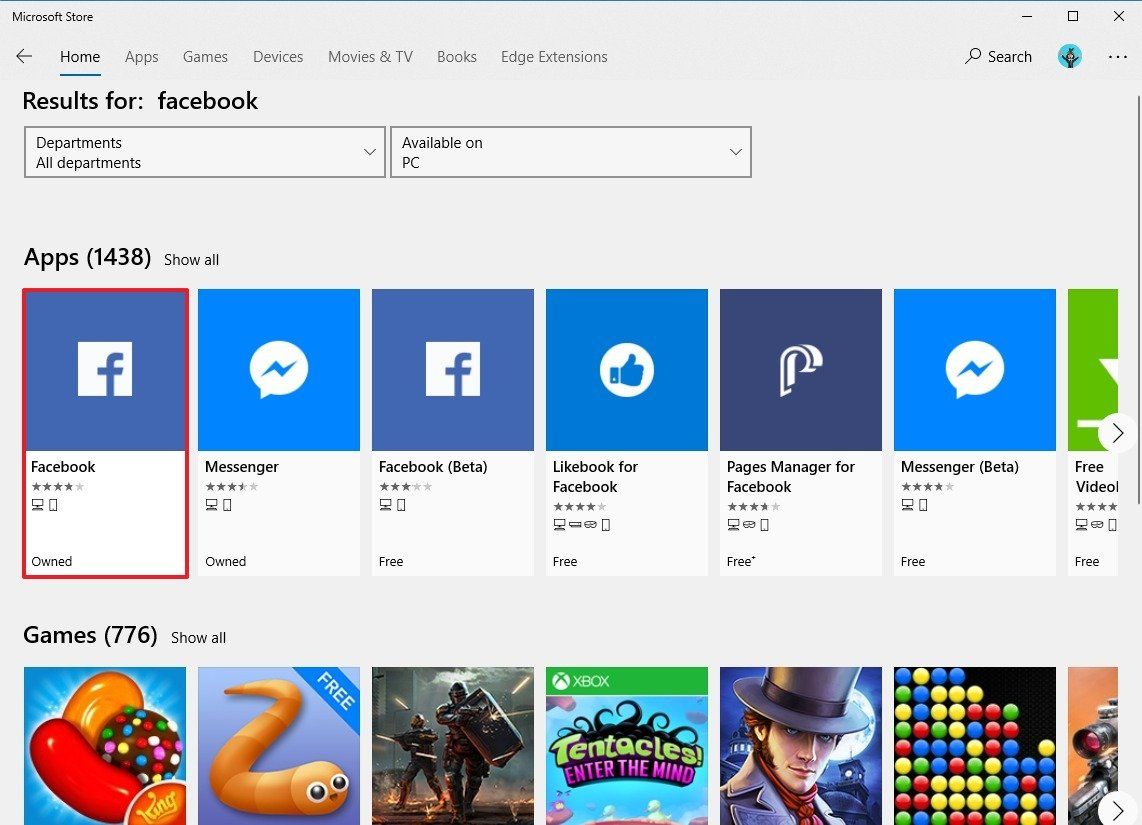Click the See more ellipsis menu
The width and height of the screenshot is (1142, 825).
point(1117,57)
